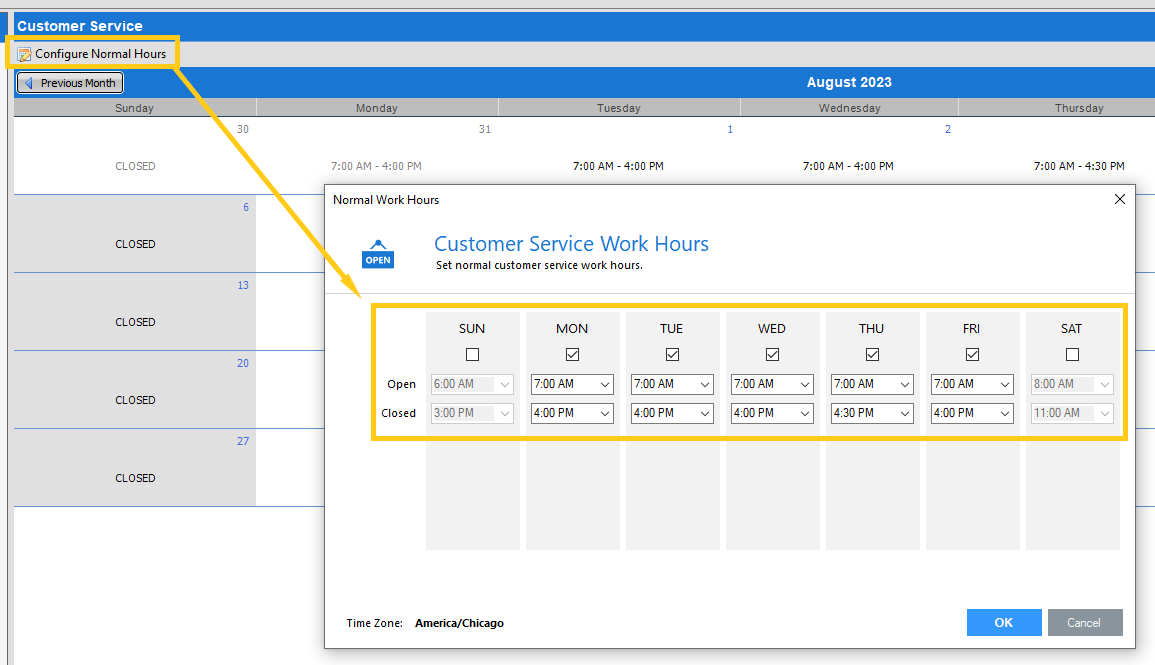Select calendar day 6 date number

(246, 207)
